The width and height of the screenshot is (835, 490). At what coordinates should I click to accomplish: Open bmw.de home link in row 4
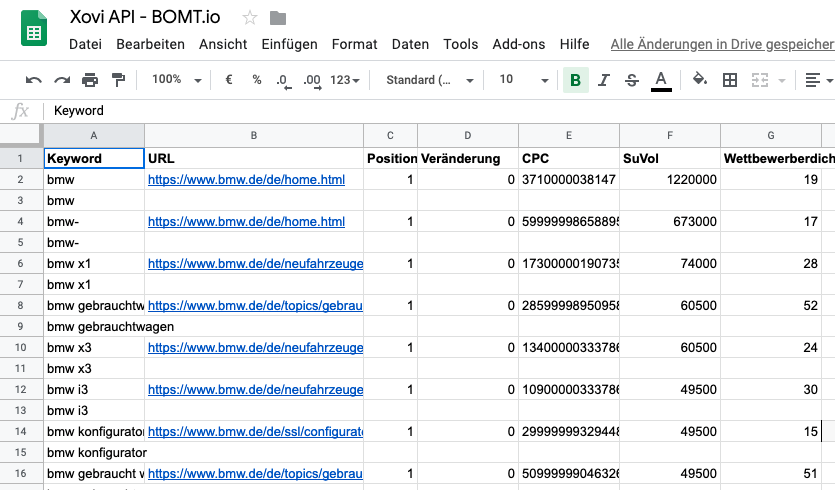(x=246, y=222)
